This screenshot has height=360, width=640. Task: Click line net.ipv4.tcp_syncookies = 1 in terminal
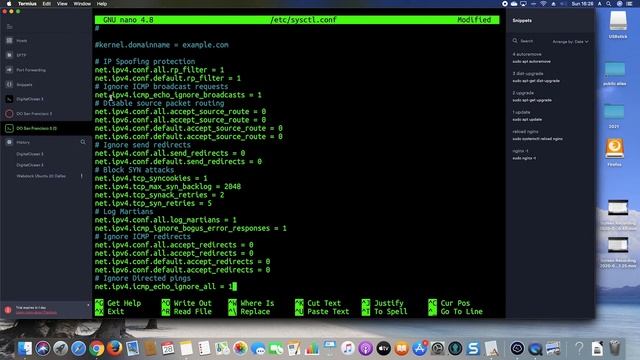tap(151, 178)
